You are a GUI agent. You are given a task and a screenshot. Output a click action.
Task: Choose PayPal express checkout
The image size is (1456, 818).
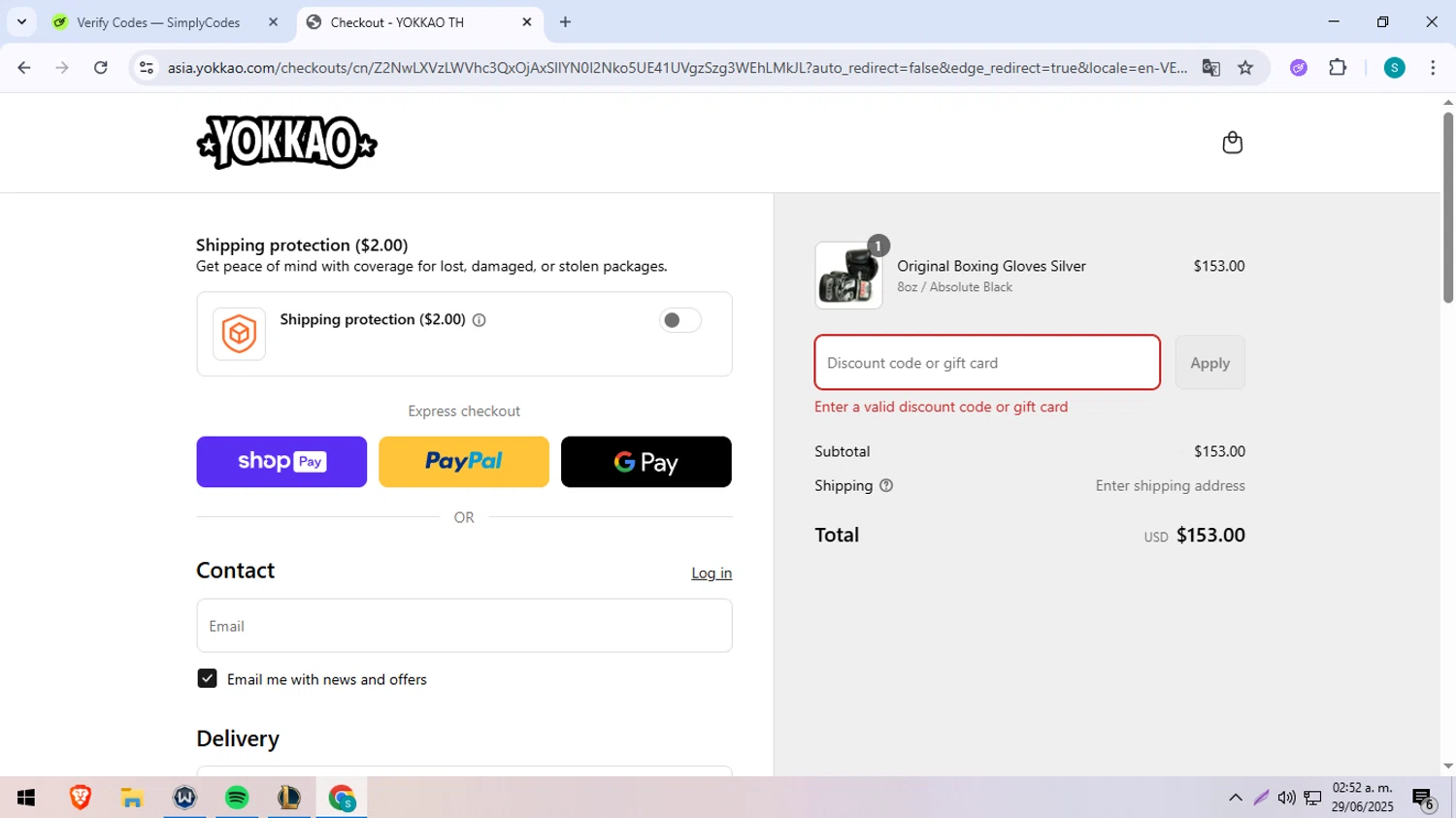pos(464,462)
